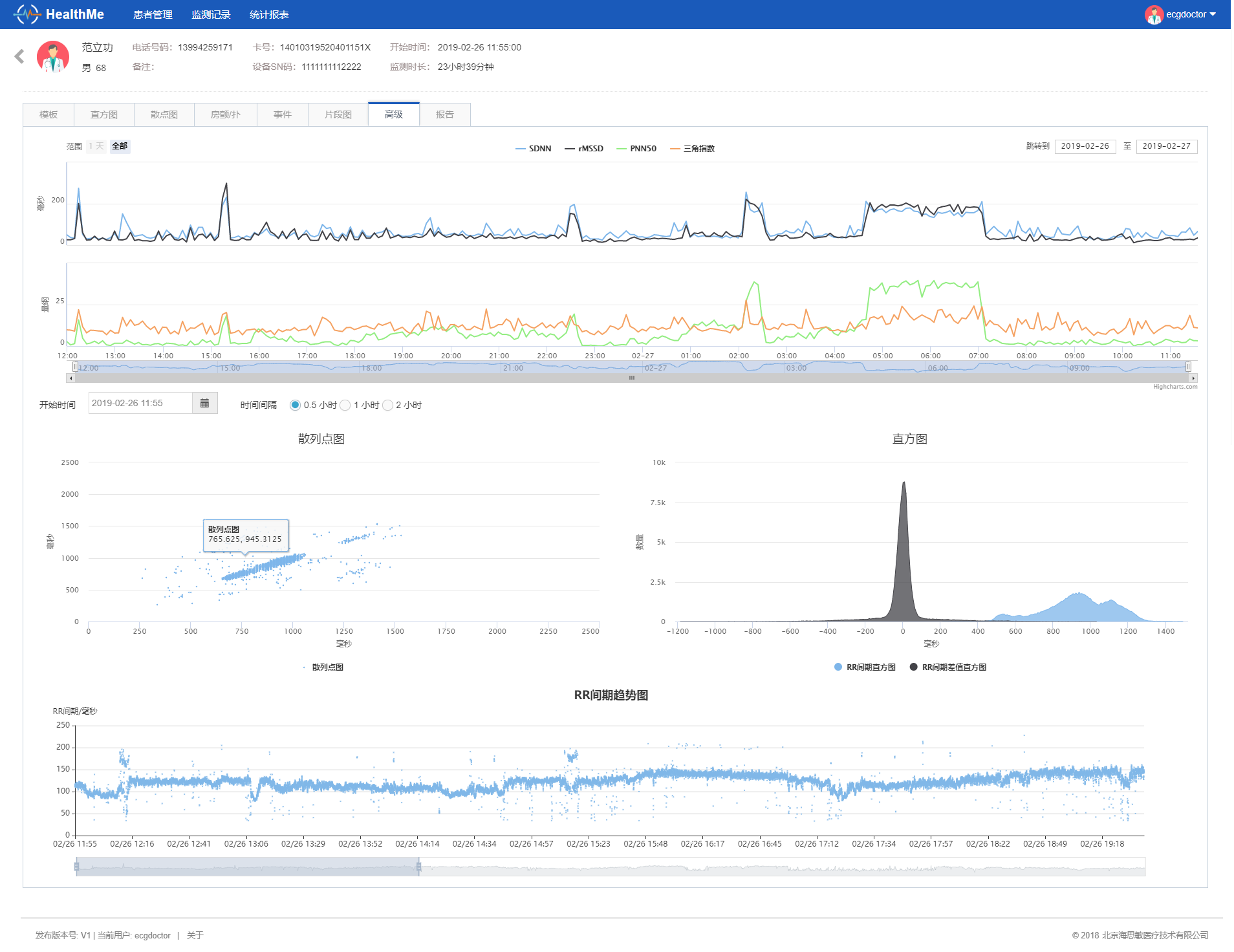This screenshot has height=952, width=1234.
Task: Select the 1 小时 time interval
Action: [x=345, y=406]
